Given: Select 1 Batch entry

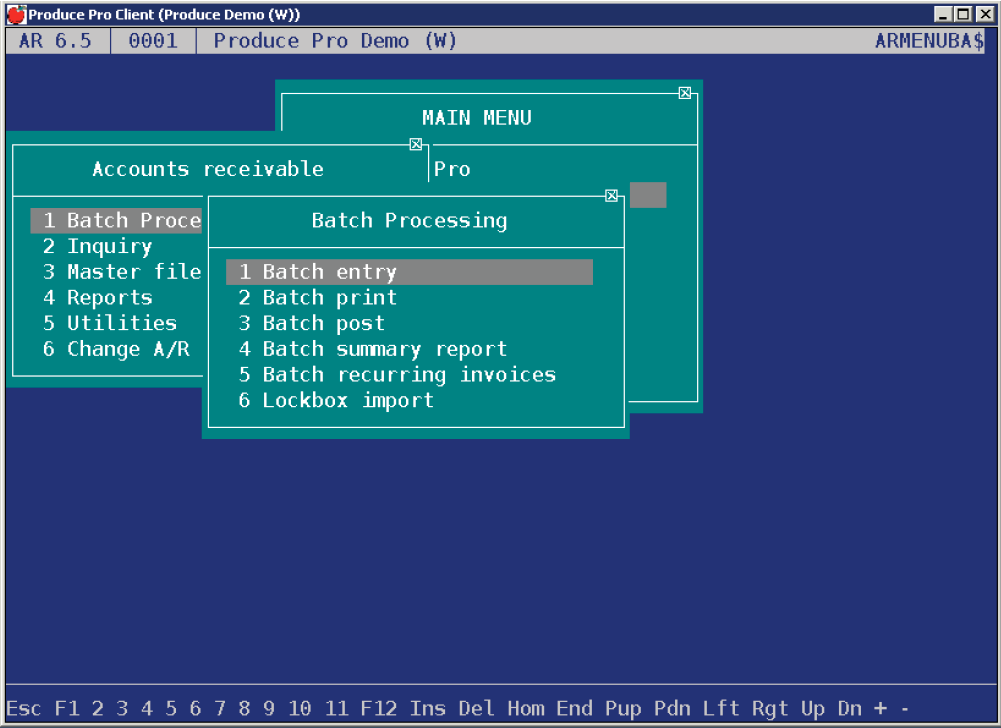Looking at the screenshot, I should (409, 272).
